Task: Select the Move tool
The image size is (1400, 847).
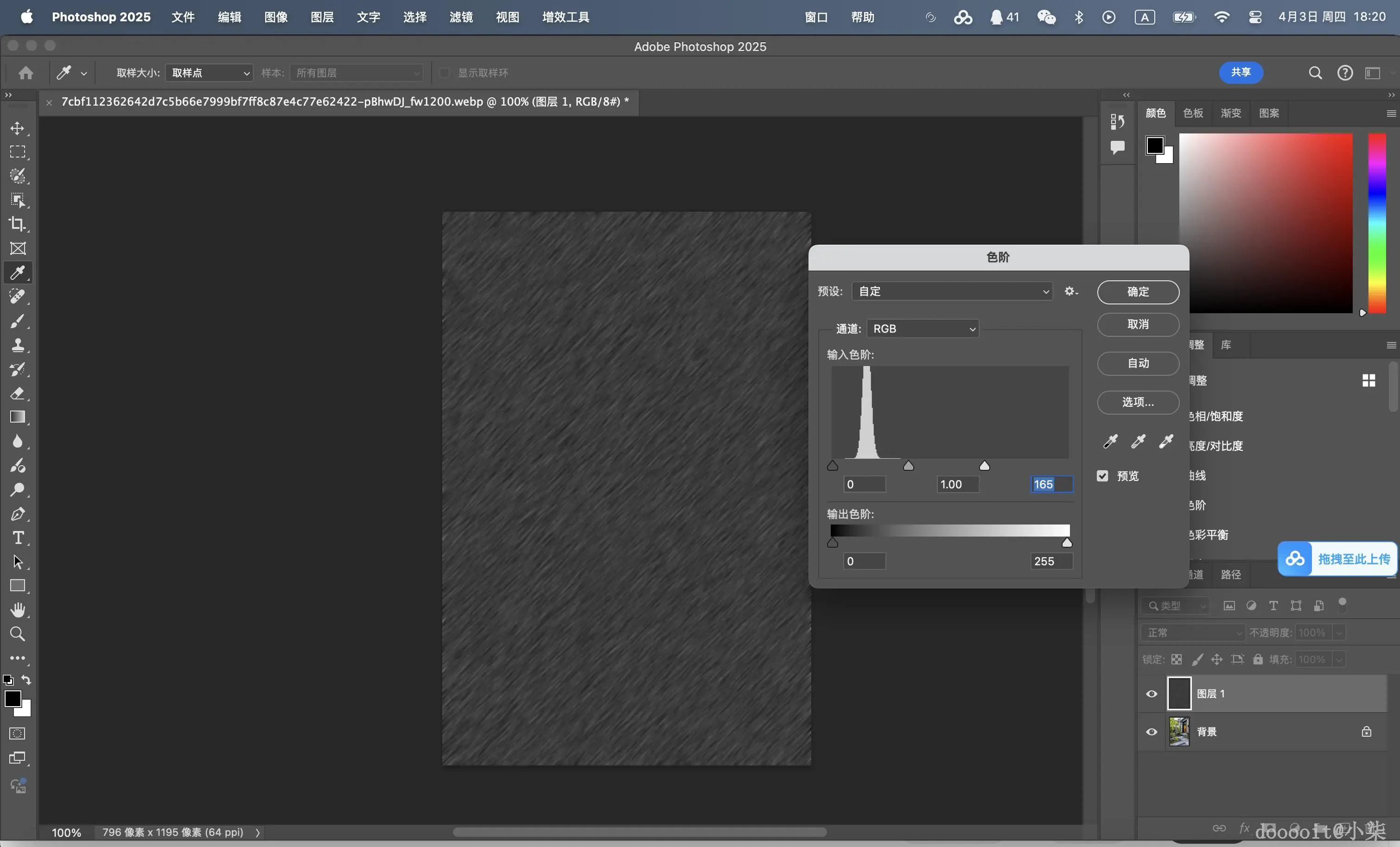Action: 18,128
